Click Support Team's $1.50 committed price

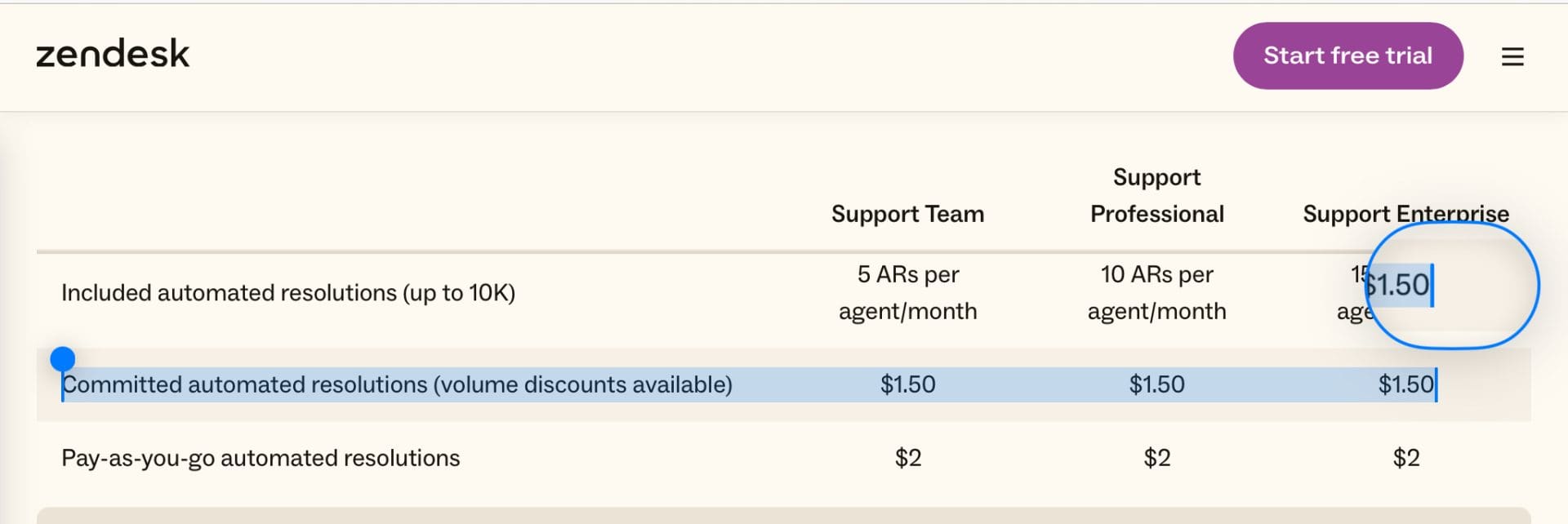point(907,384)
